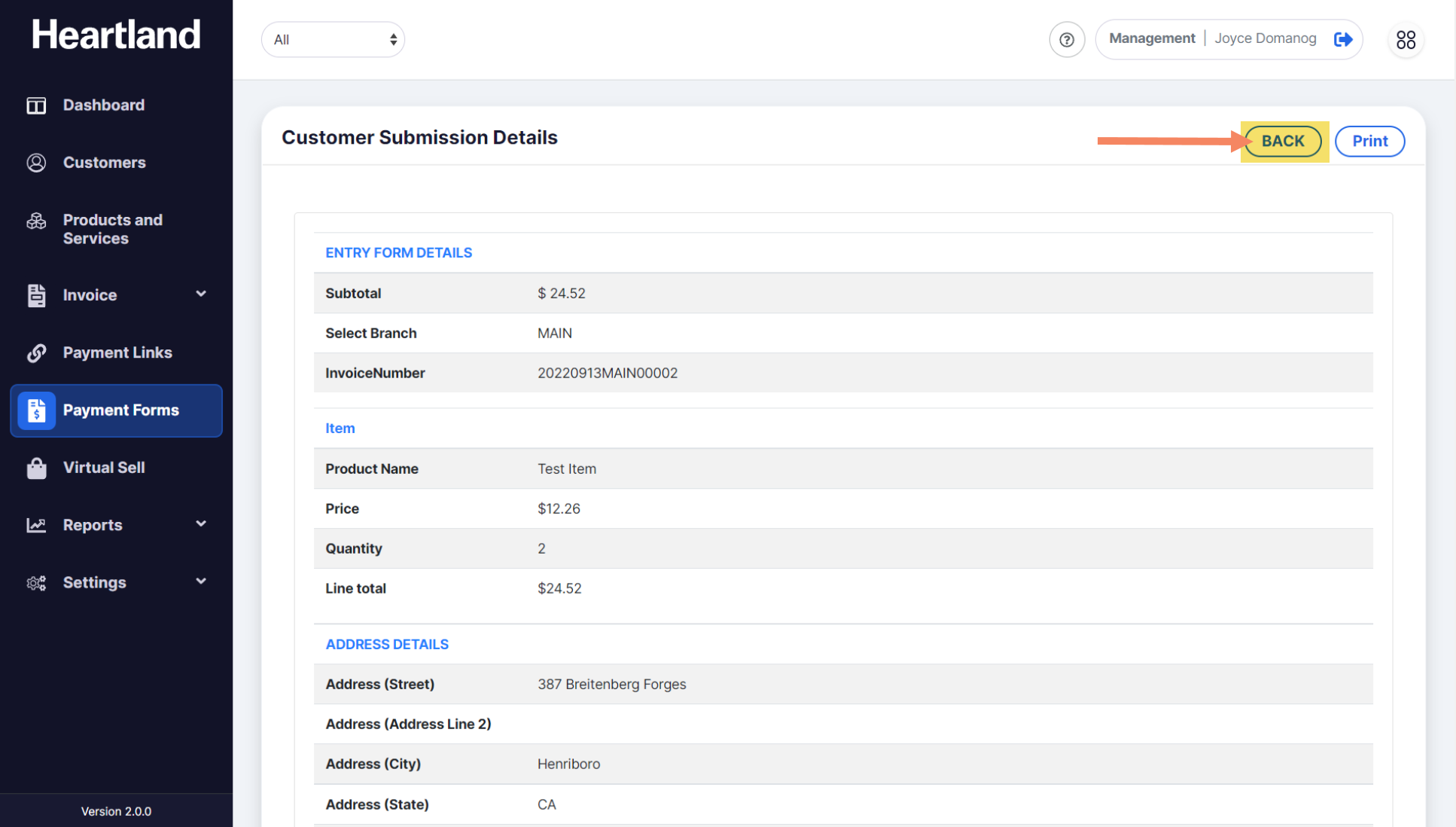Click the Dashboard panel icon
Image resolution: width=1456 pixels, height=827 pixels.
coord(36,105)
